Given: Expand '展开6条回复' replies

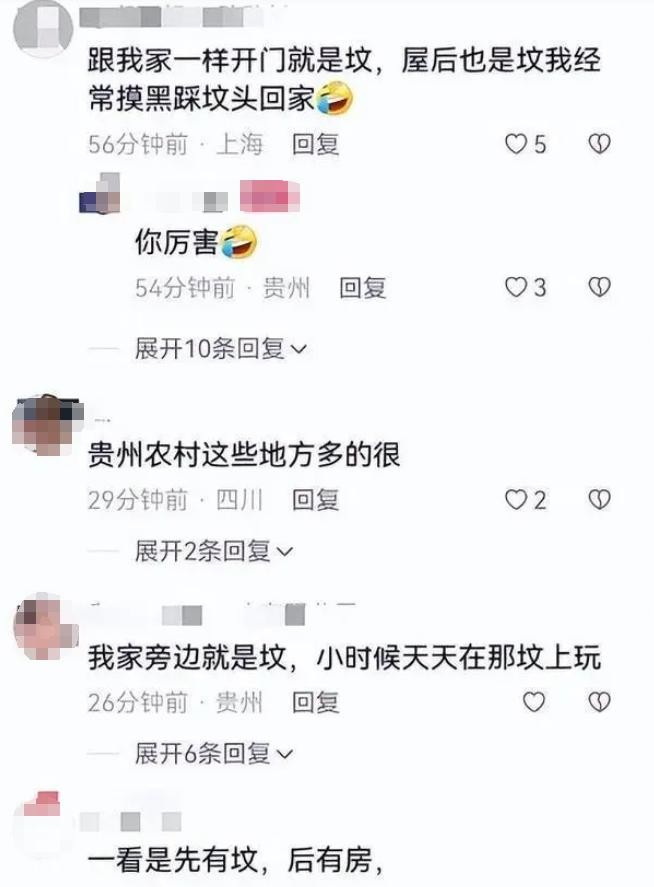Looking at the screenshot, I should (x=214, y=753).
